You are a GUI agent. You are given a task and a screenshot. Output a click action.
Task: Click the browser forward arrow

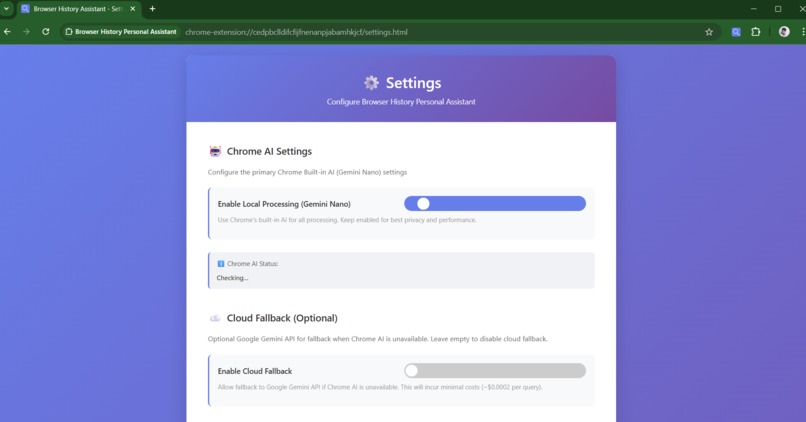tap(26, 32)
